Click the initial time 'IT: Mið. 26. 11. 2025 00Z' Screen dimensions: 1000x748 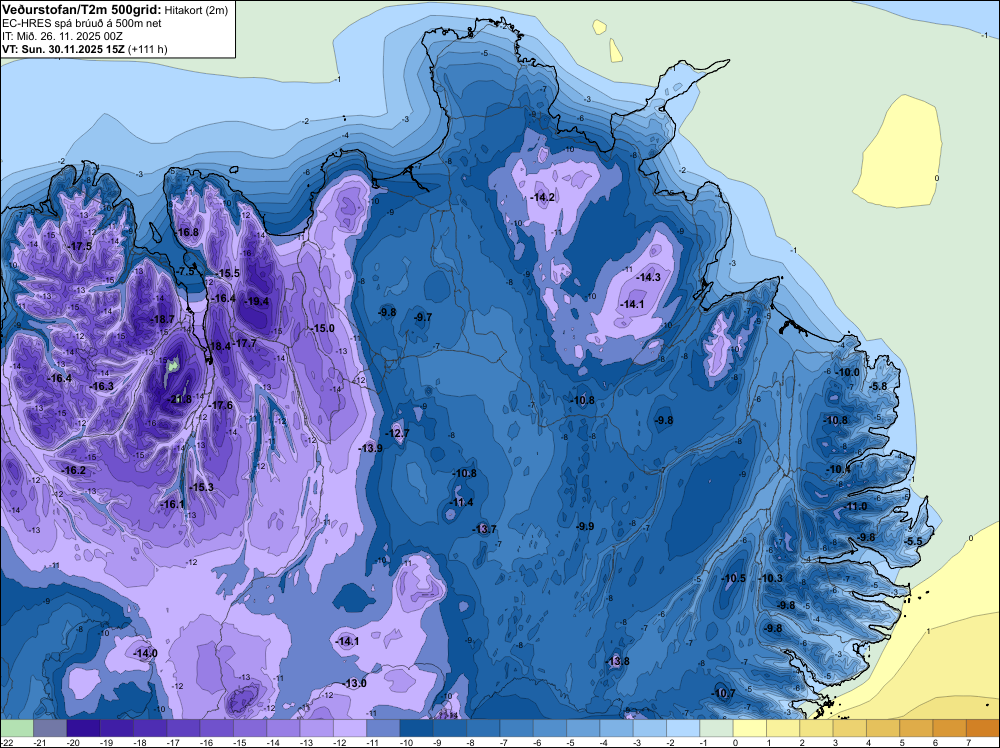click(62, 36)
